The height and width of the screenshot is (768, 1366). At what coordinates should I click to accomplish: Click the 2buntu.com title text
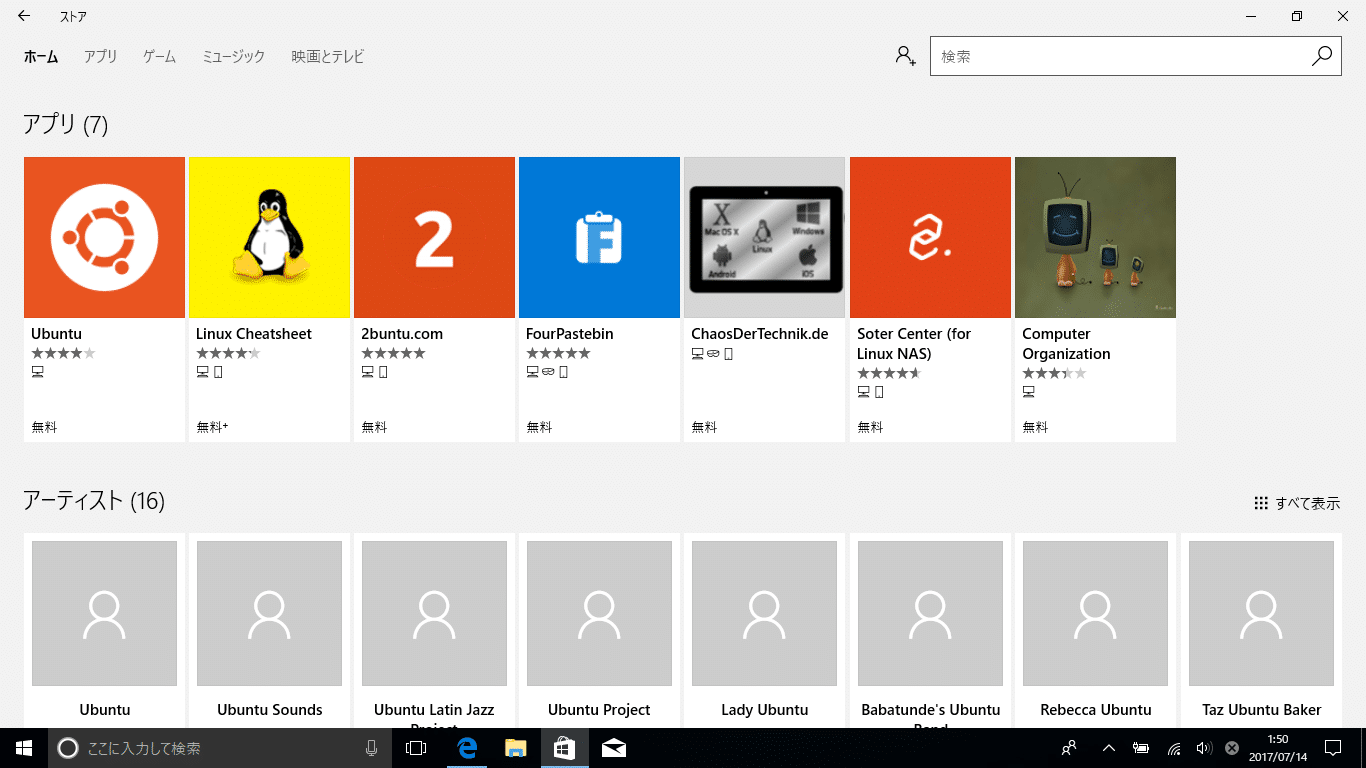click(x=402, y=334)
